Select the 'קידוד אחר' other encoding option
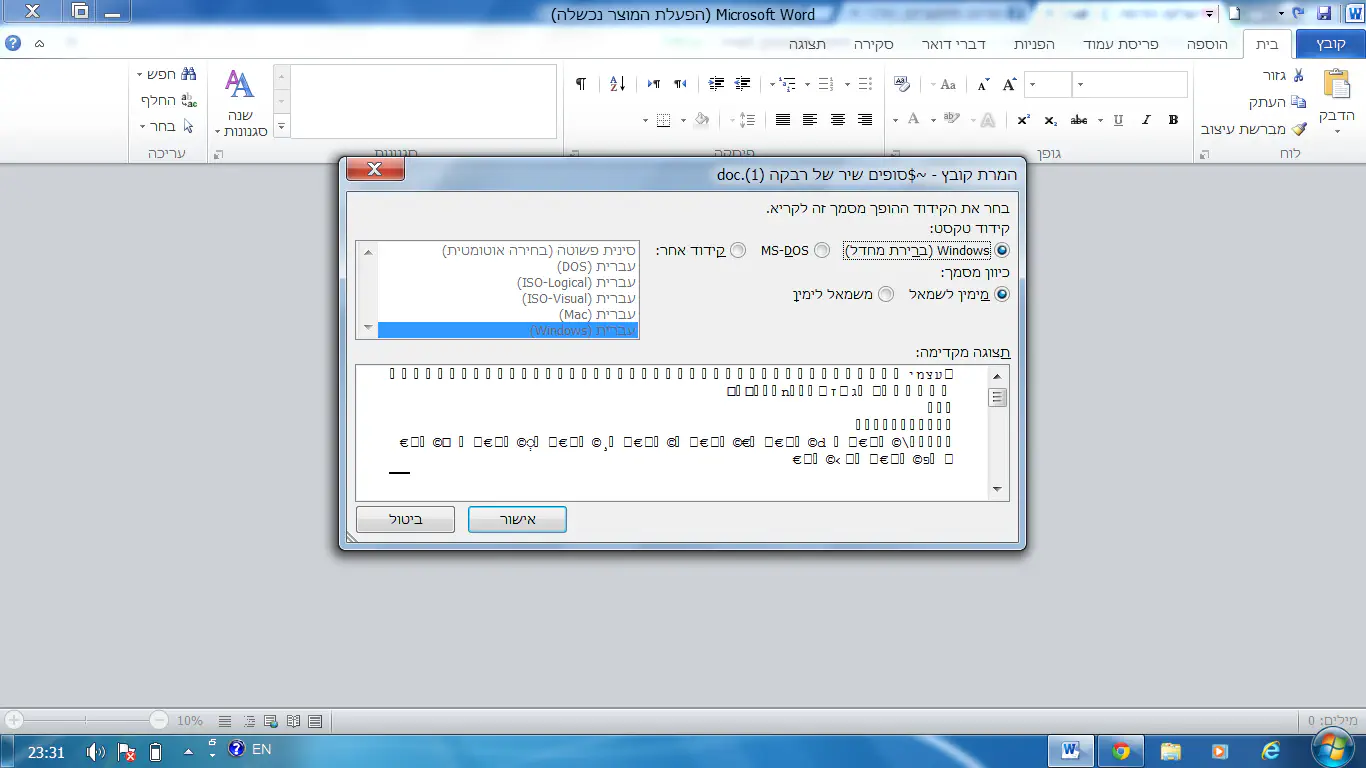The width and height of the screenshot is (1366, 768). (x=738, y=250)
